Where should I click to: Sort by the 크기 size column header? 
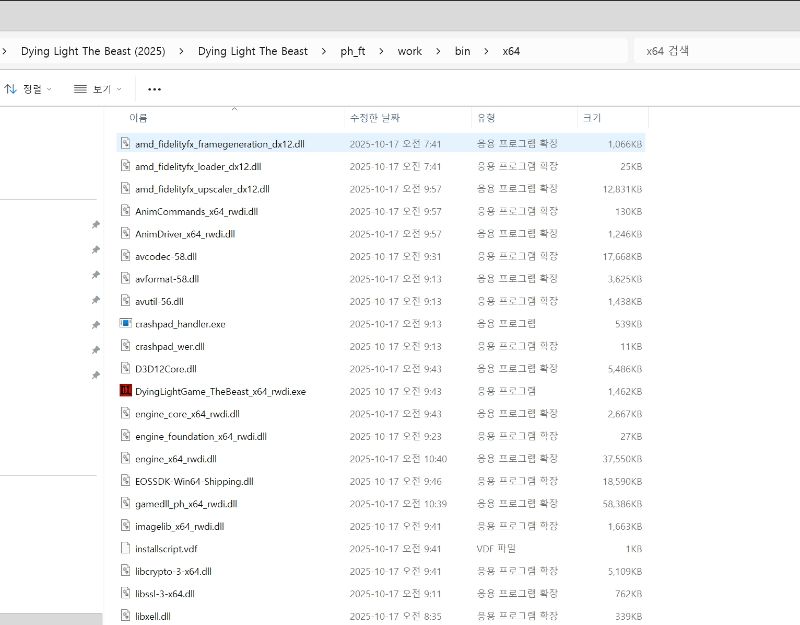[592, 118]
